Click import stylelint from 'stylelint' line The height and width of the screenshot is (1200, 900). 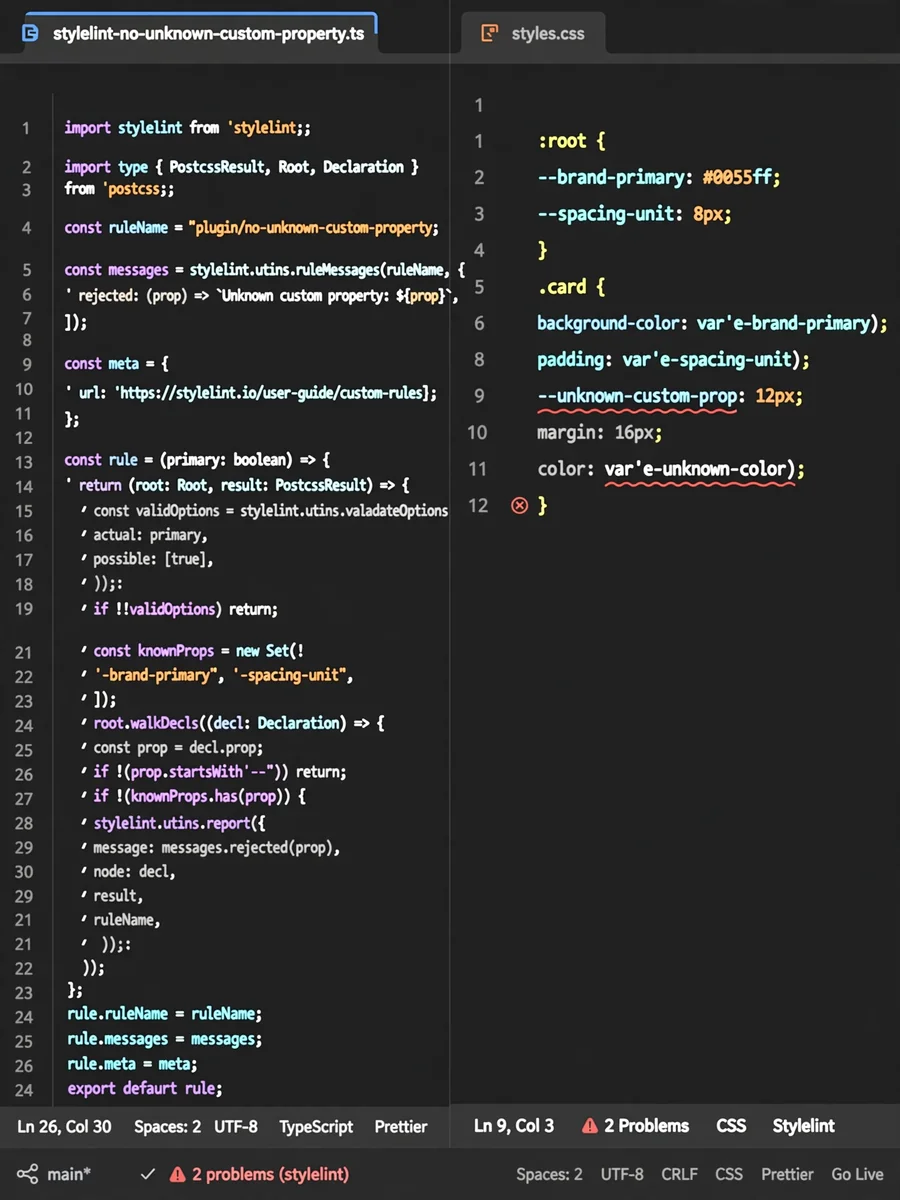[x=188, y=128]
